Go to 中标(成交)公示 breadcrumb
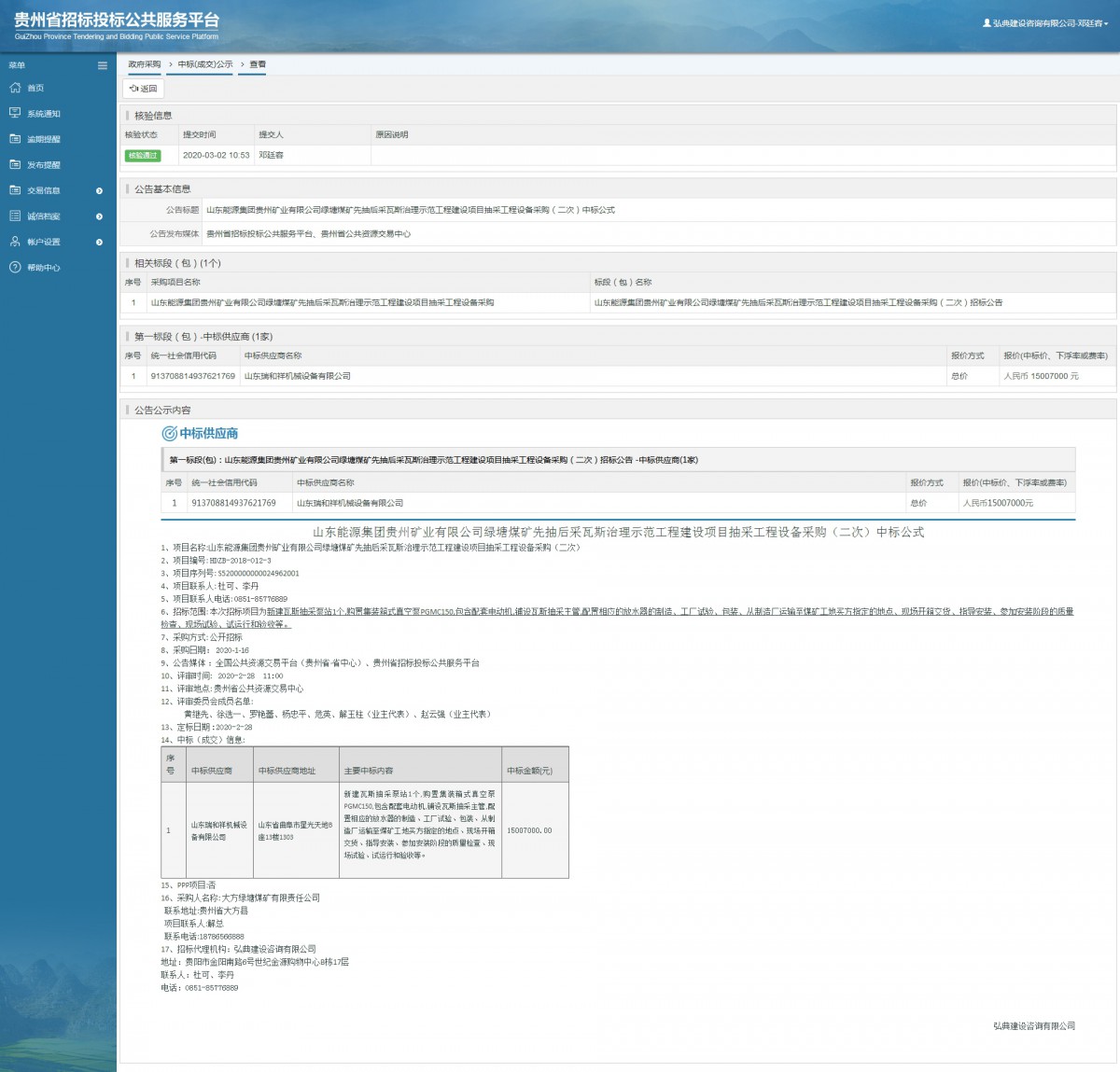The width and height of the screenshot is (1120, 1072). pos(205,64)
